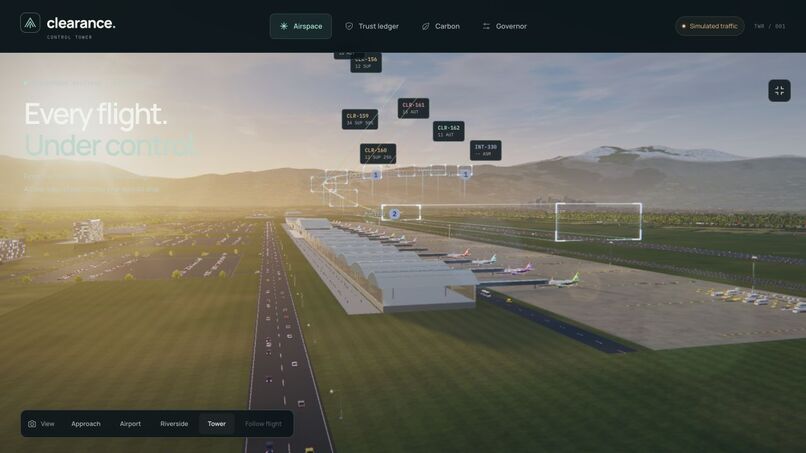
Task: Open the Carbon tab
Action: [441, 26]
